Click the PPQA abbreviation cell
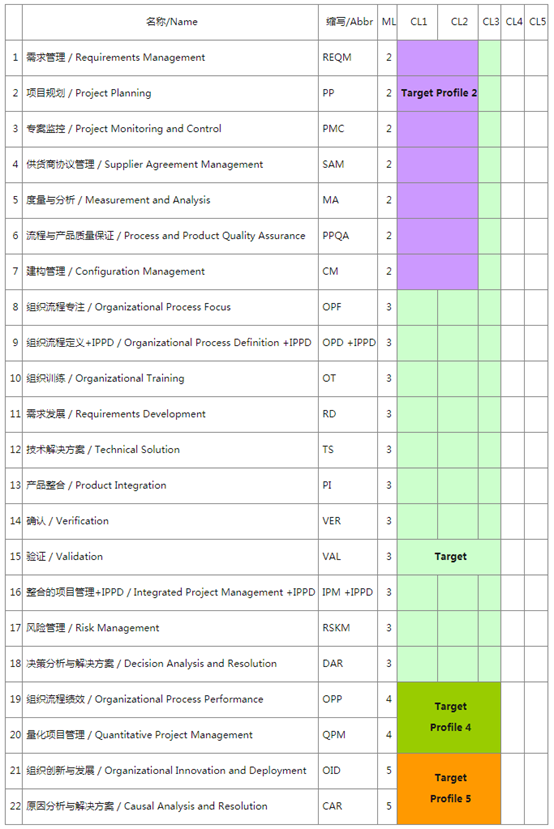The image size is (554, 829). pos(348,236)
